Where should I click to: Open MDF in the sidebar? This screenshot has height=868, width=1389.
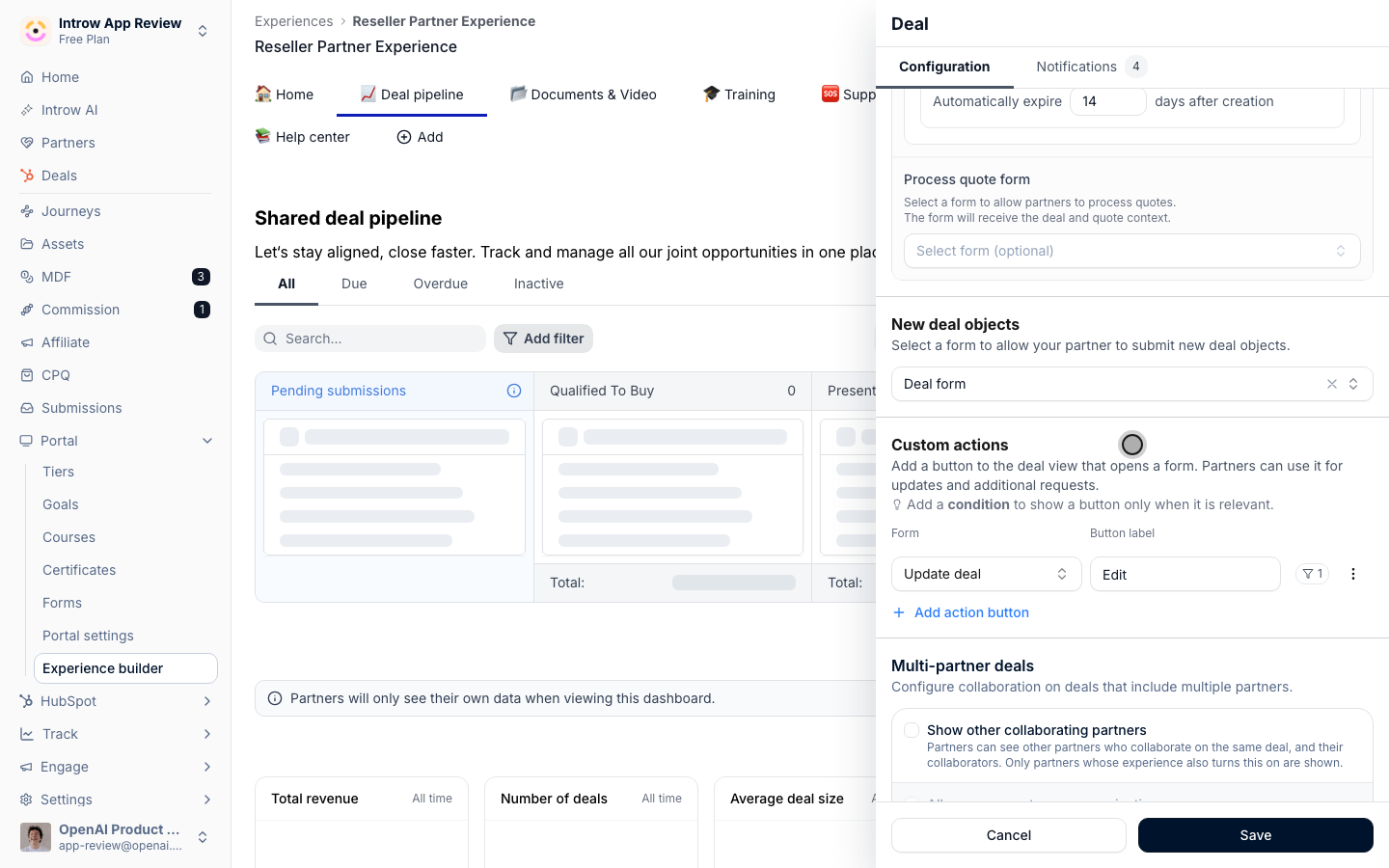(x=56, y=277)
